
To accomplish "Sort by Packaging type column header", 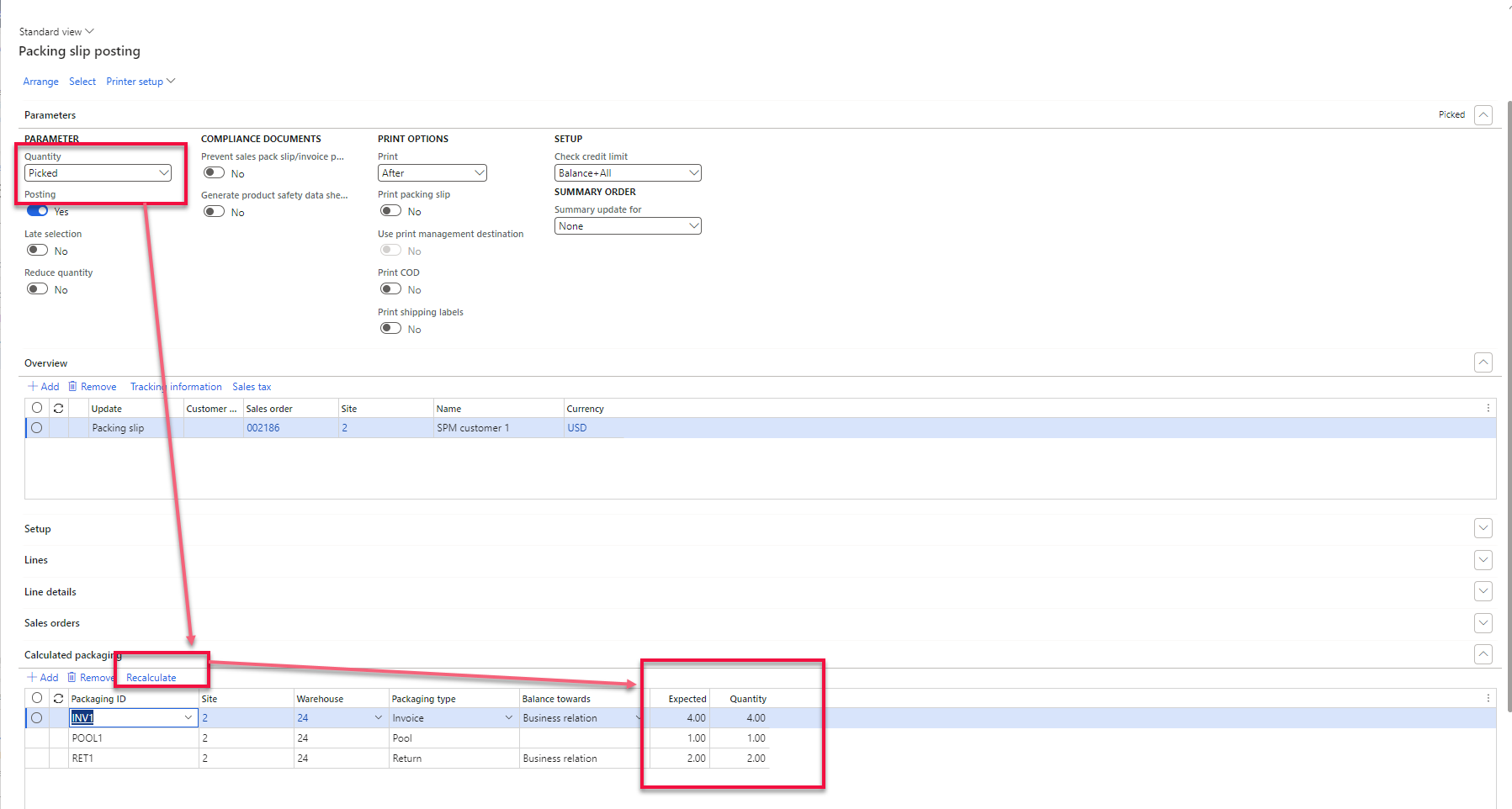I will click(424, 699).
